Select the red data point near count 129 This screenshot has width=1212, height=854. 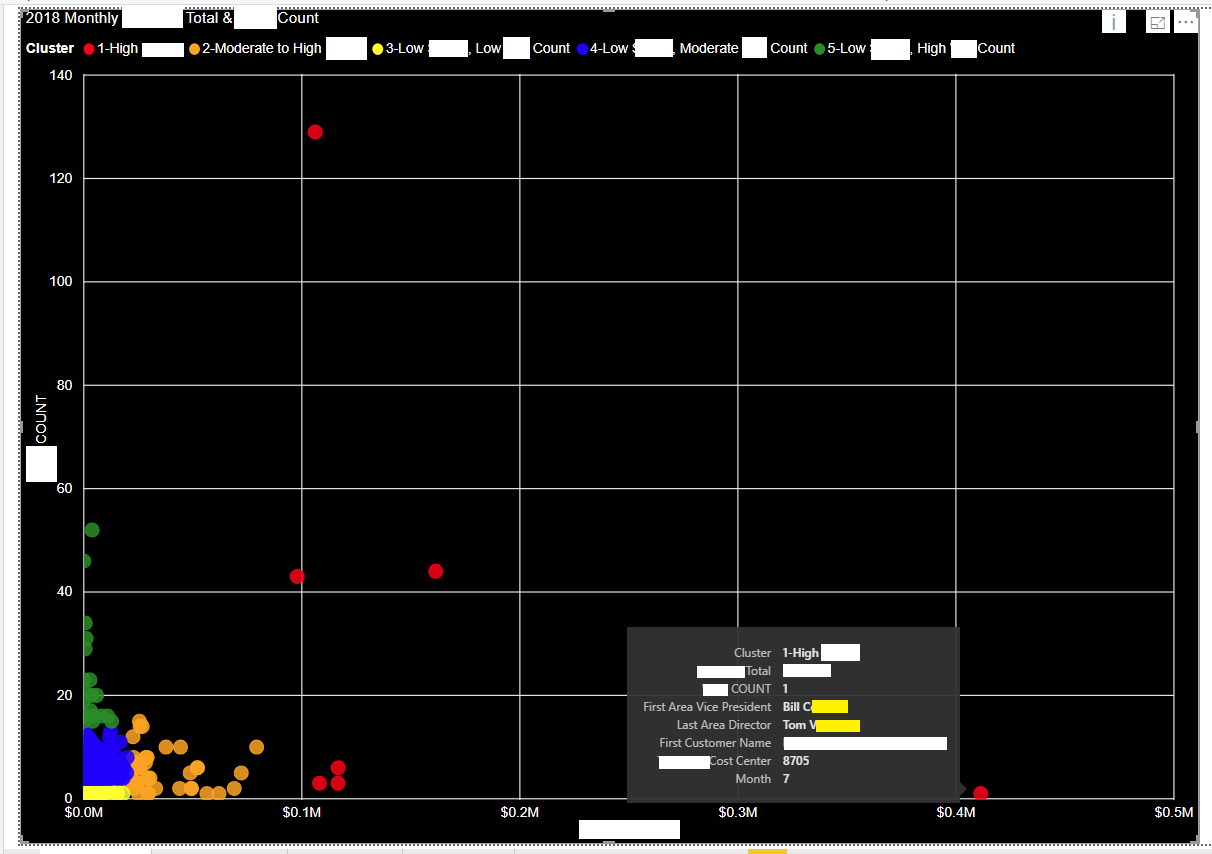(315, 132)
